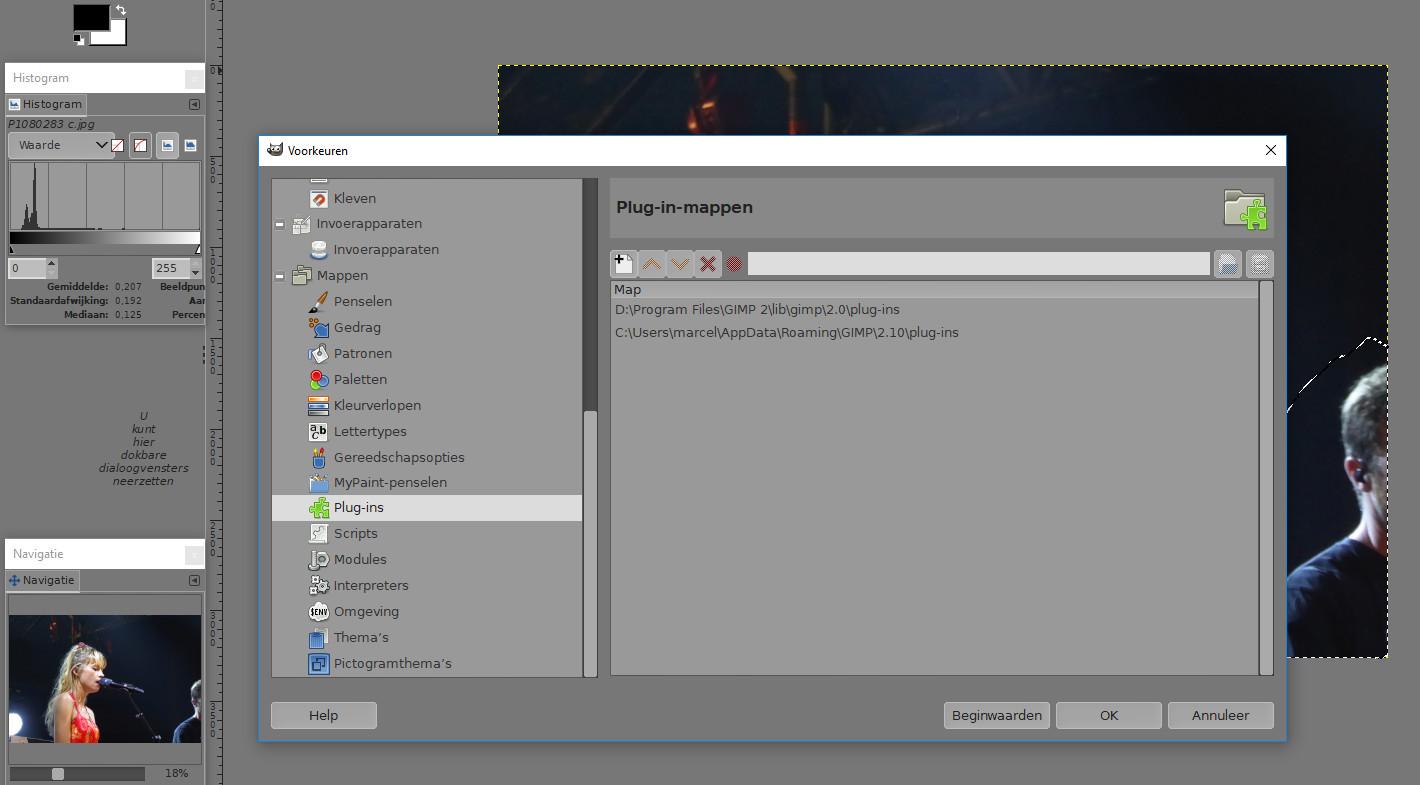Click the navigation preview thumbnail
1420x785 pixels.
click(105, 679)
